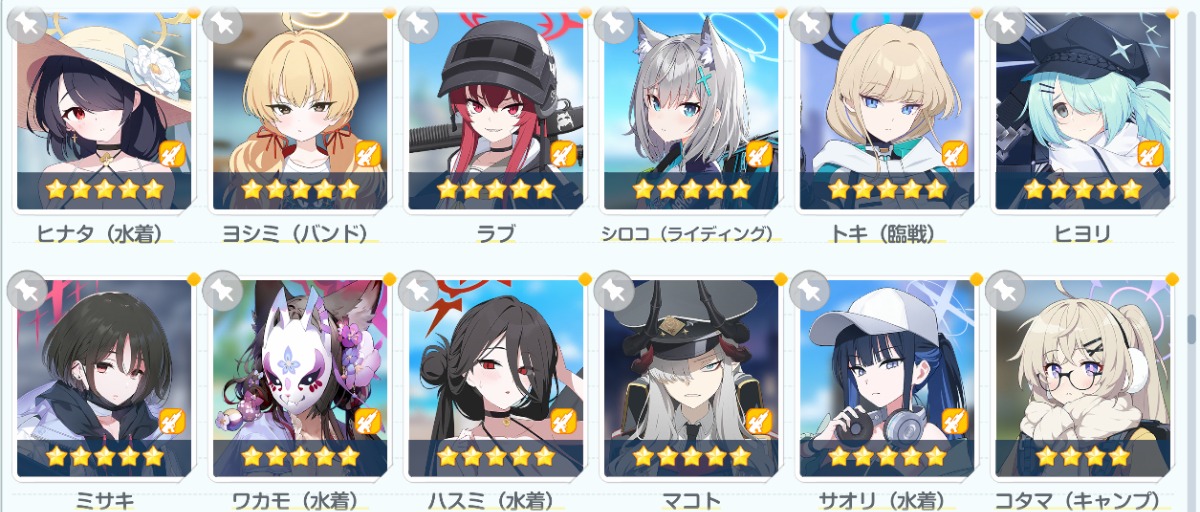The width and height of the screenshot is (1200, 512).
Task: Open the マコト character portrait
Action: click(691, 365)
